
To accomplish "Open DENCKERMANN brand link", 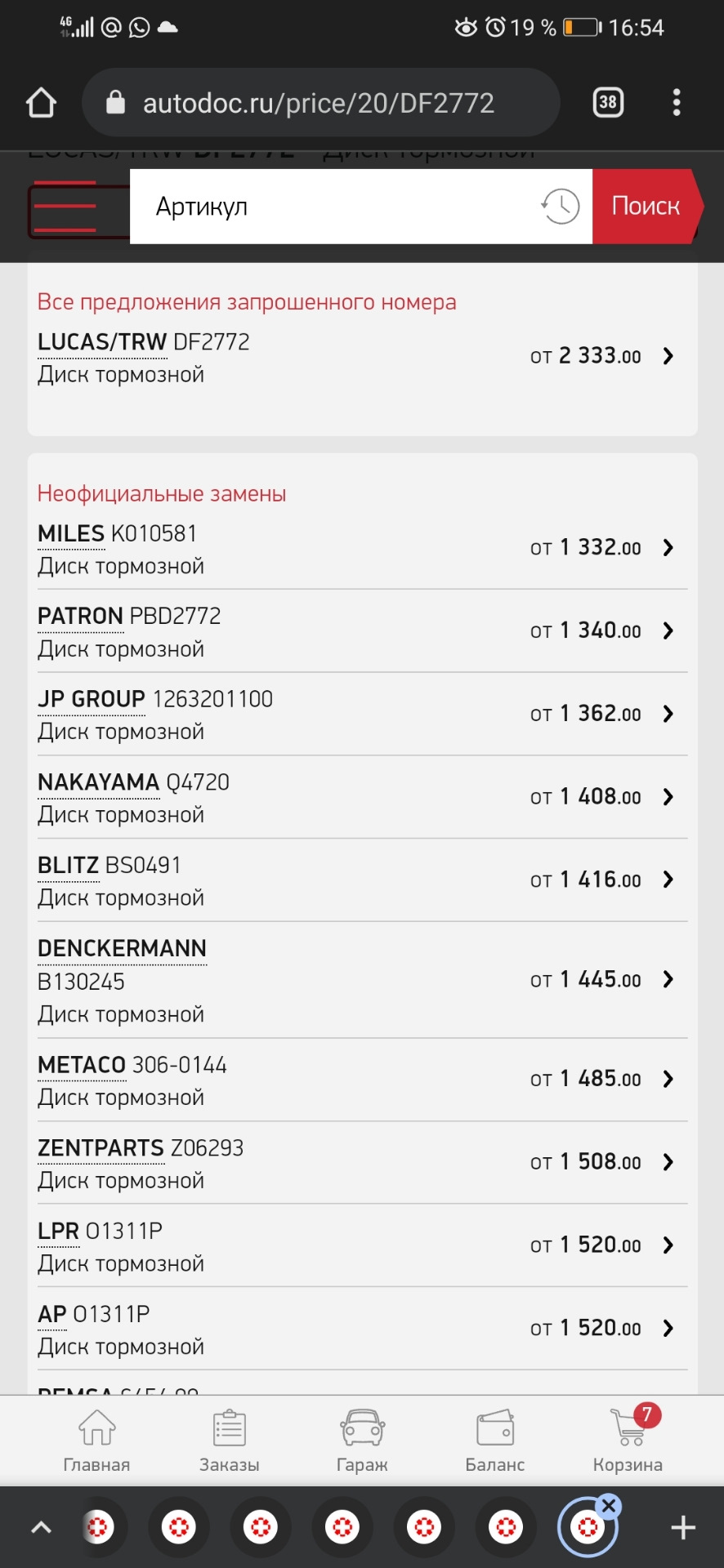I will point(122,948).
